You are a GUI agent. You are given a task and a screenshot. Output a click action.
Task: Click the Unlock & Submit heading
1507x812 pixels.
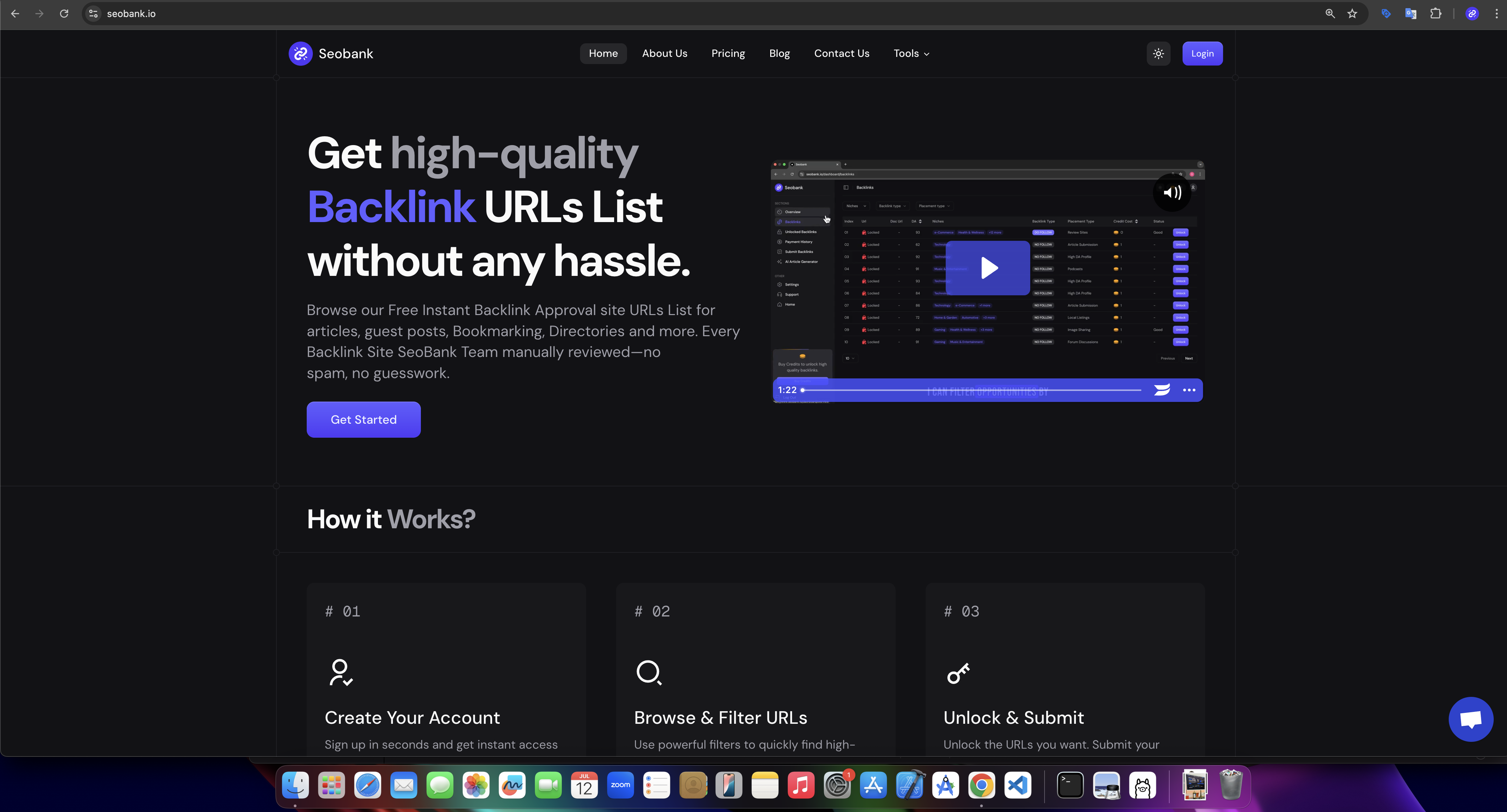click(x=1014, y=717)
